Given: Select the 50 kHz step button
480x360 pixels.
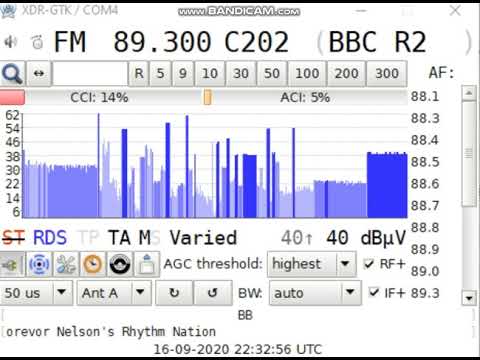Looking at the screenshot, I should [x=272, y=73].
